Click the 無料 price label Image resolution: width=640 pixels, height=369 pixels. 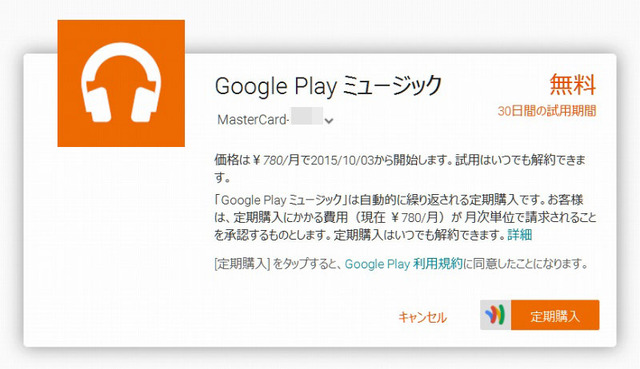coord(573,84)
